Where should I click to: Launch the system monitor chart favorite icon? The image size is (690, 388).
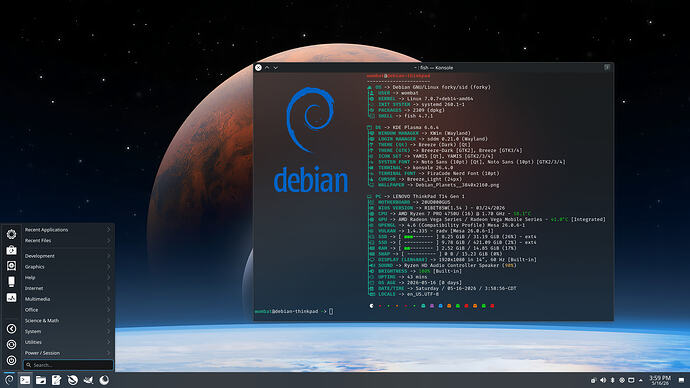coord(11,297)
